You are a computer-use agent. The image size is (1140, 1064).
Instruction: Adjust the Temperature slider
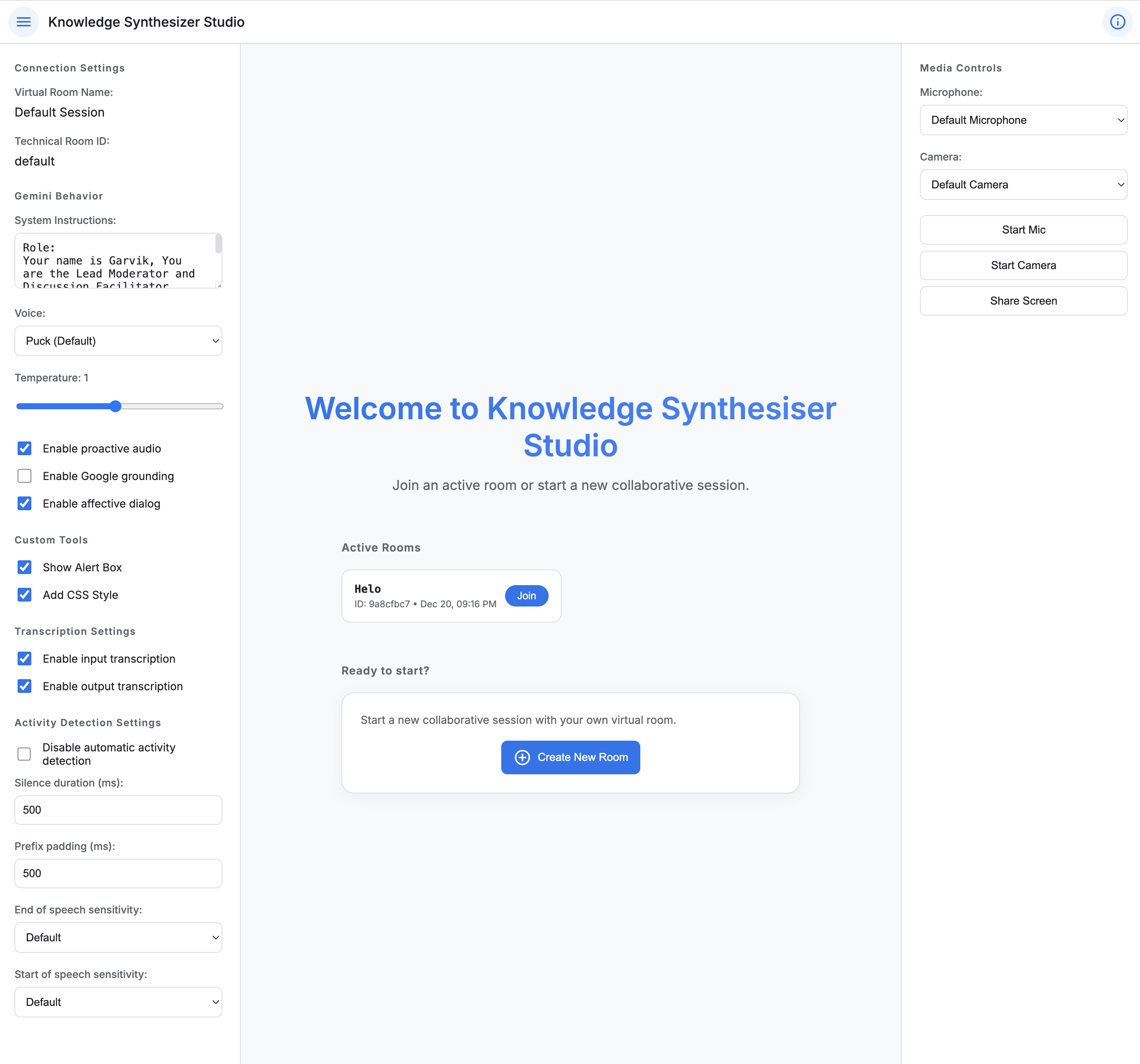116,406
